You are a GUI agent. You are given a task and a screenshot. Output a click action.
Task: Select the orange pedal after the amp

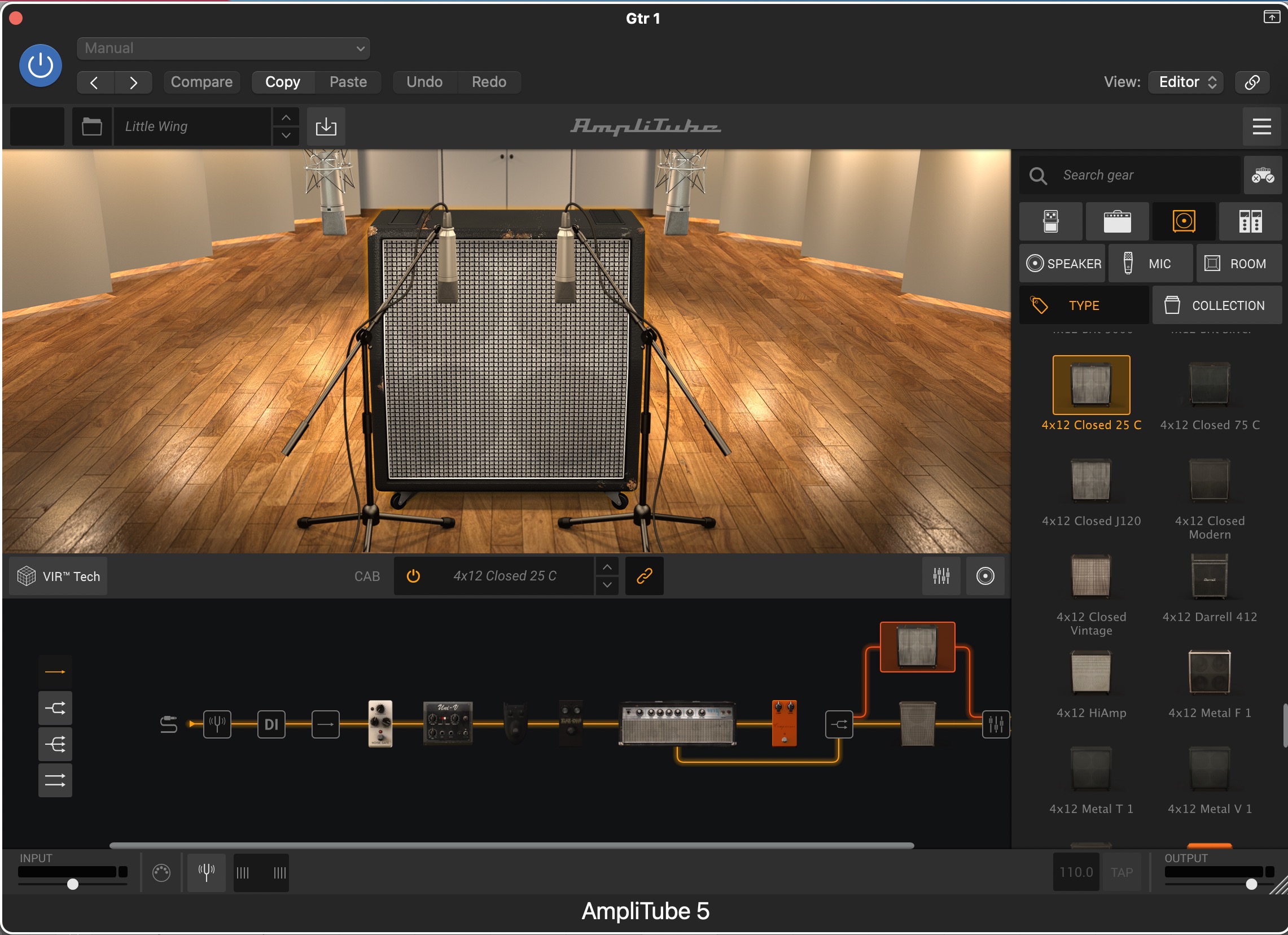pyautogui.click(x=785, y=724)
